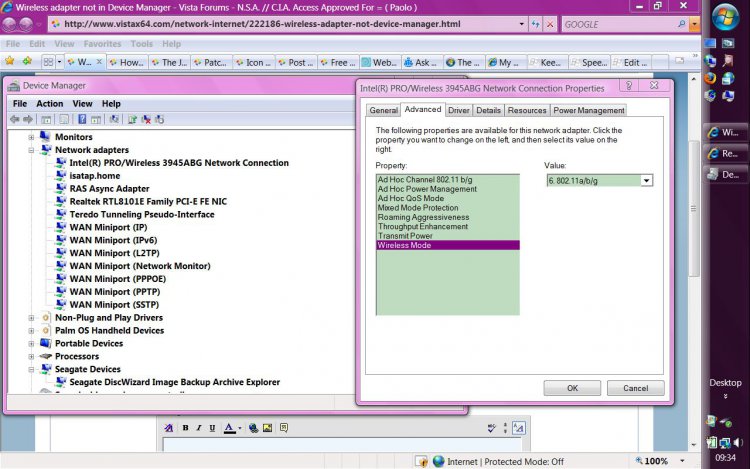750x469 pixels.
Task: Click Cancel in the Properties dialog
Action: [635, 388]
